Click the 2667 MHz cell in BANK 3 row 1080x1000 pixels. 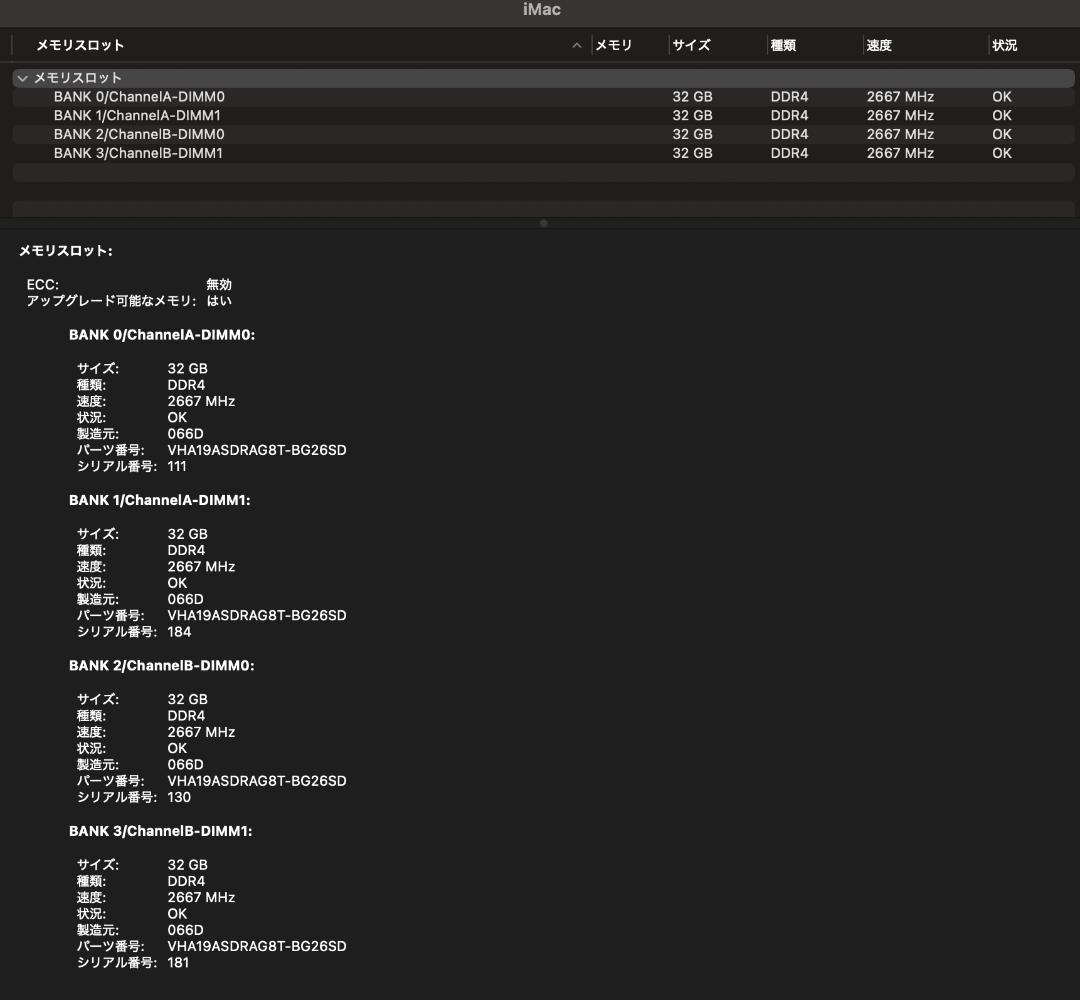(x=900, y=153)
